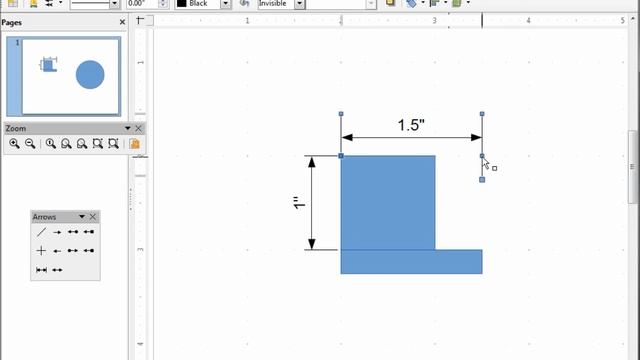This screenshot has width=640, height=360.
Task: Select the orange hand Shift/pan tool
Action: click(135, 144)
